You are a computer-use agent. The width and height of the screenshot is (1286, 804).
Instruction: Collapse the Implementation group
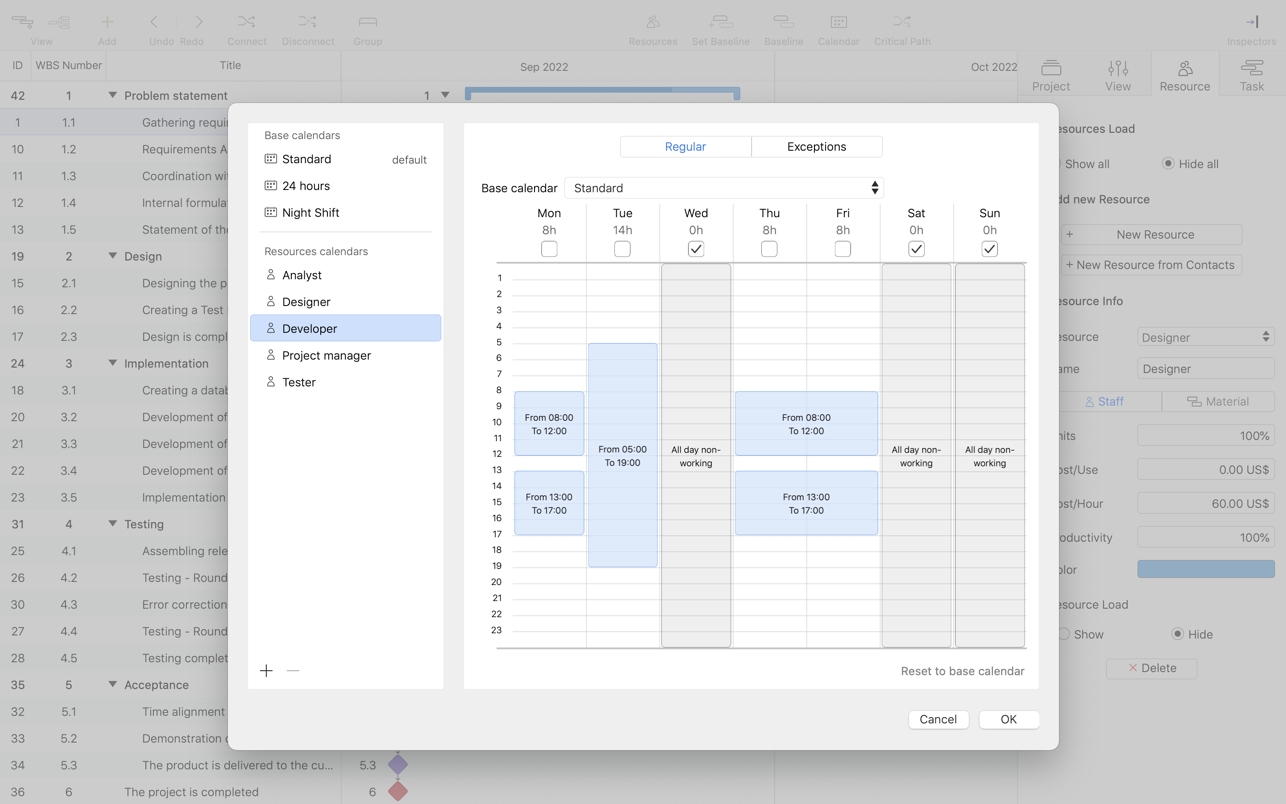click(x=113, y=363)
